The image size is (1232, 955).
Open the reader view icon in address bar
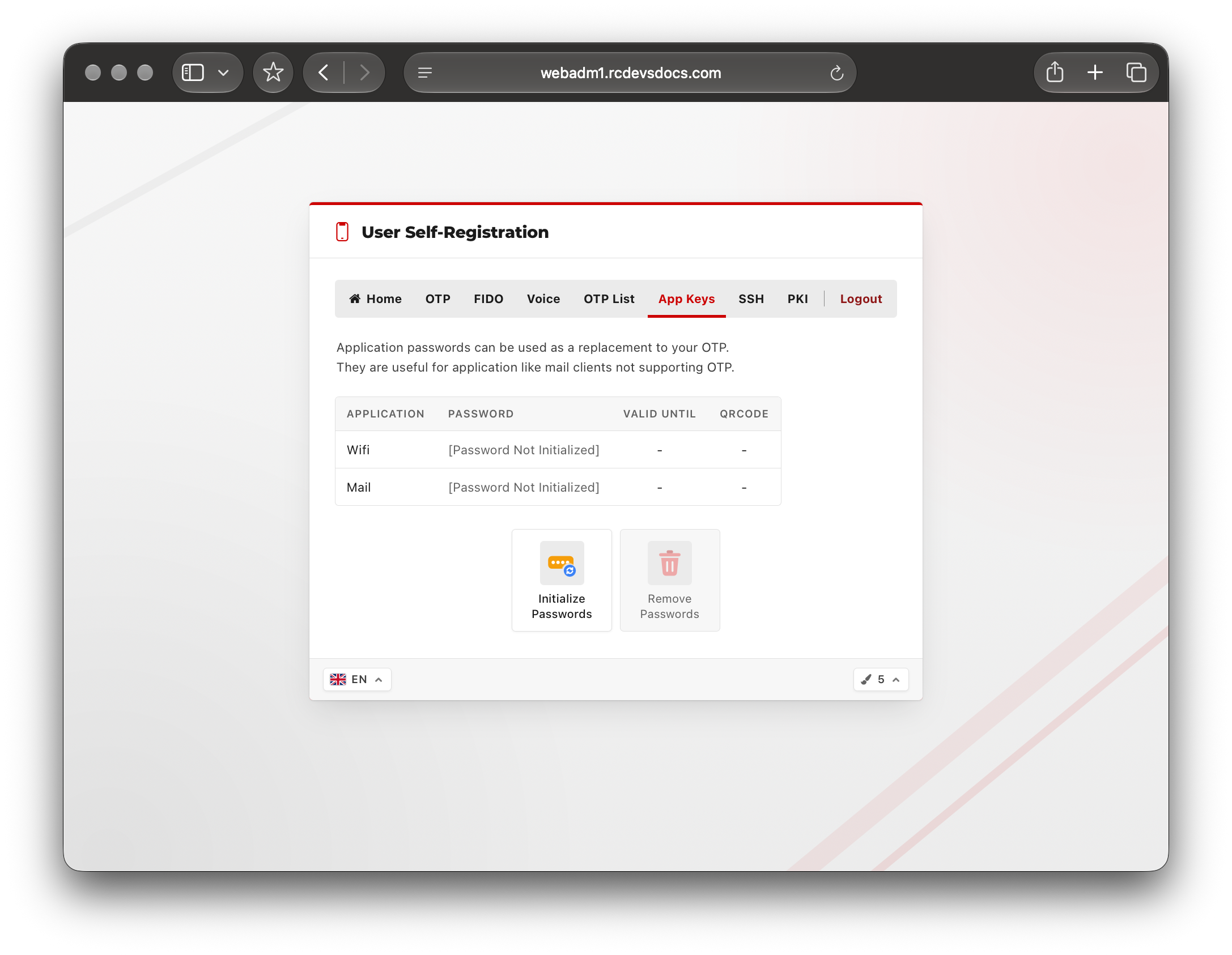click(x=425, y=73)
